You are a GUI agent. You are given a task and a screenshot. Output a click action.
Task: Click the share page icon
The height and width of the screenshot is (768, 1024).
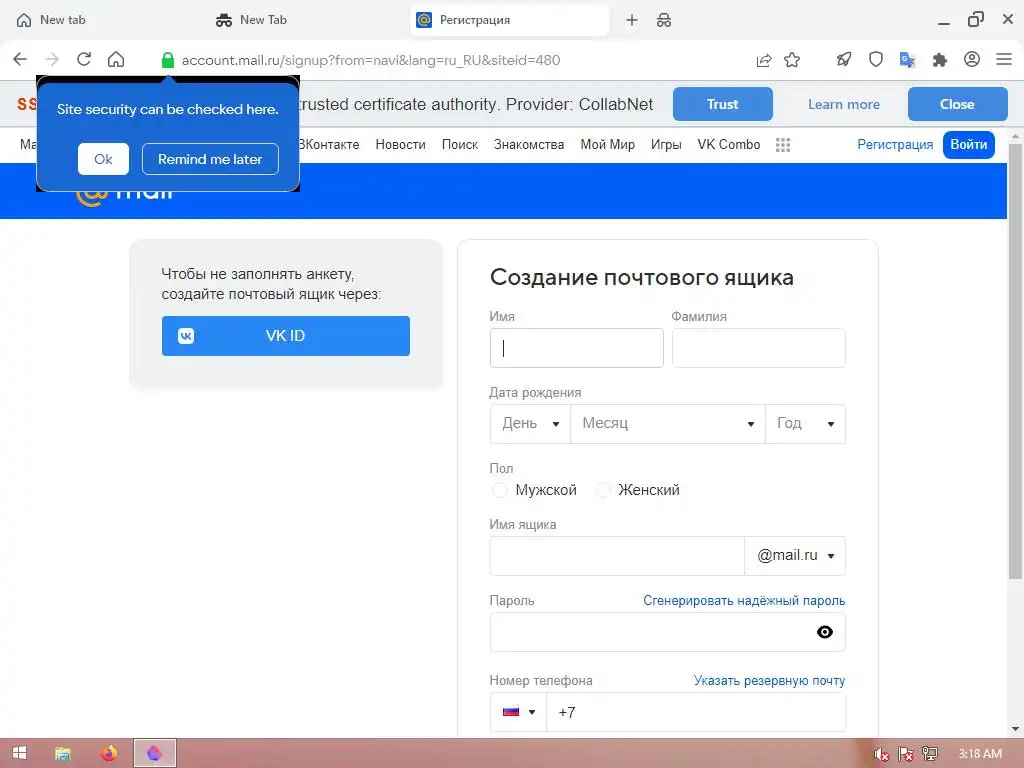tap(763, 60)
